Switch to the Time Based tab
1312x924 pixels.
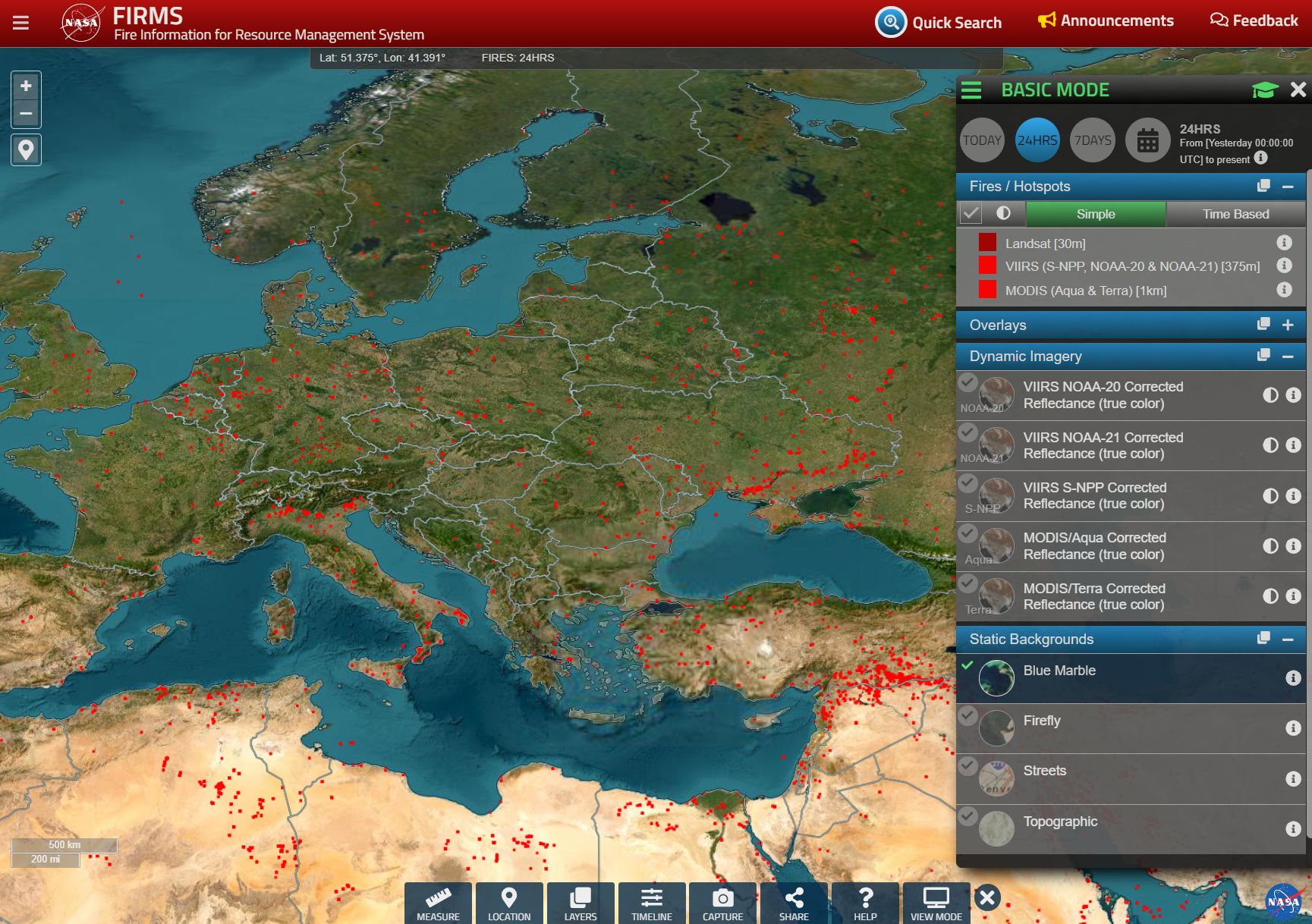click(x=1235, y=214)
